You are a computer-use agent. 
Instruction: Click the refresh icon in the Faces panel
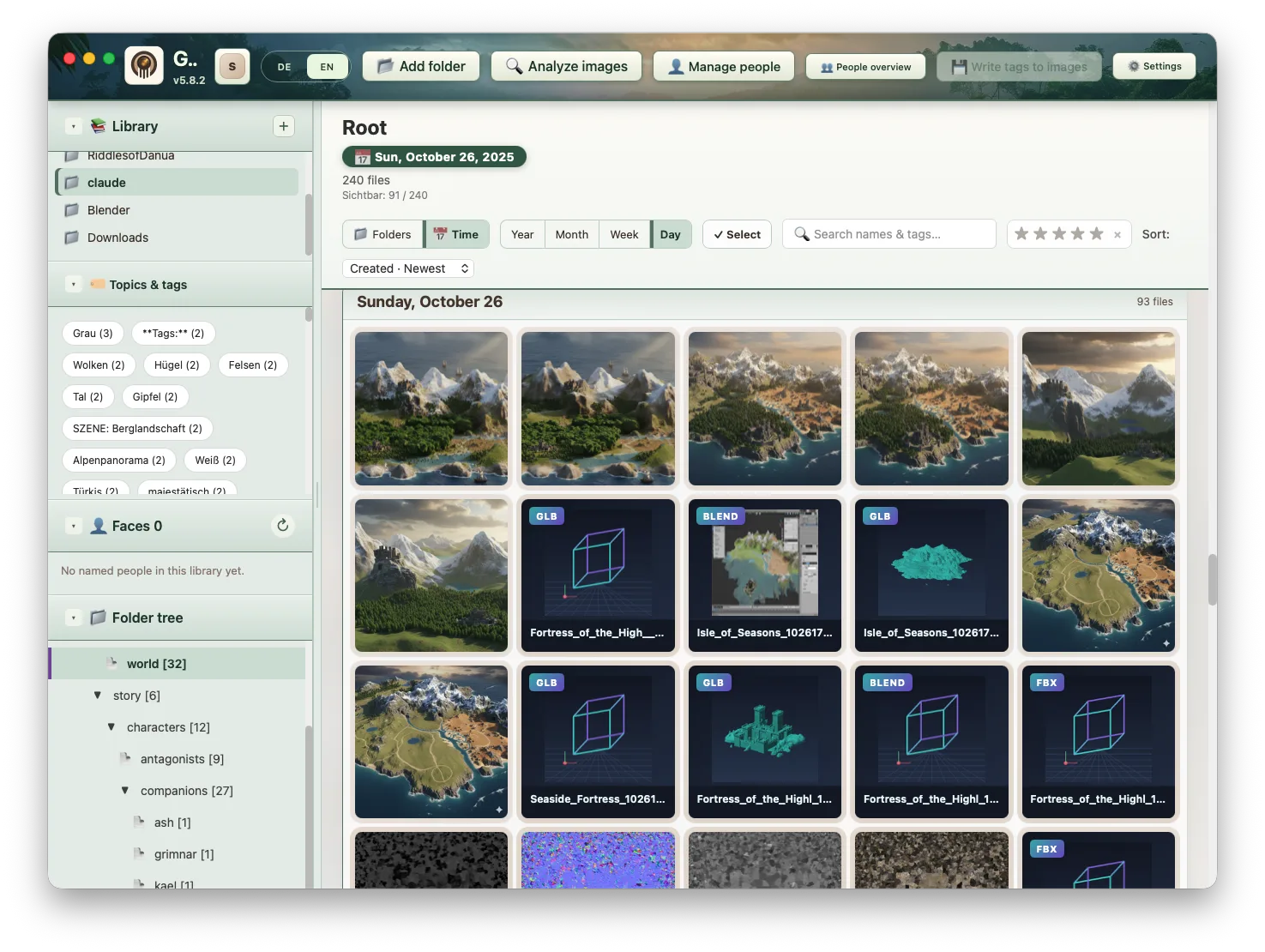click(x=283, y=525)
